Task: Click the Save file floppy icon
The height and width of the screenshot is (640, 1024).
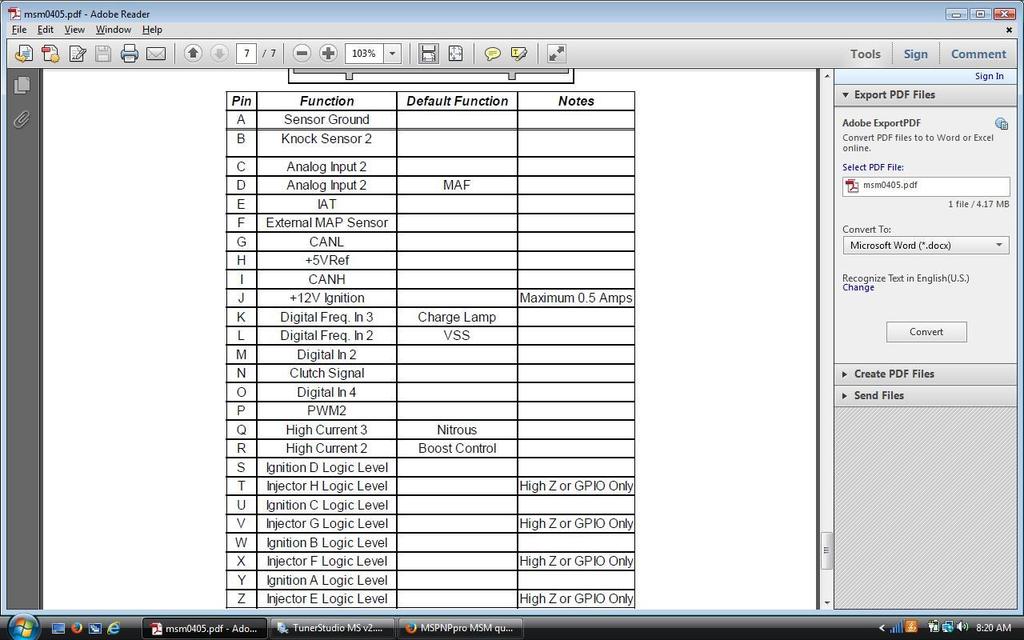Action: tap(103, 54)
